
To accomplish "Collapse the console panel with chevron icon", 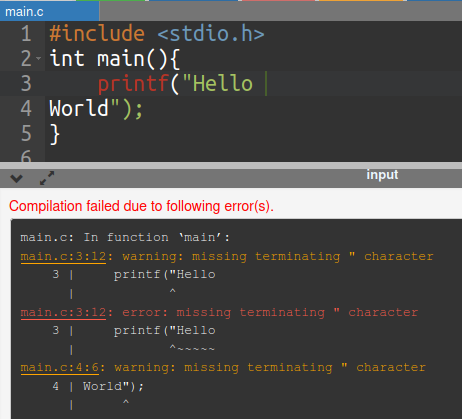I will click(16, 179).
